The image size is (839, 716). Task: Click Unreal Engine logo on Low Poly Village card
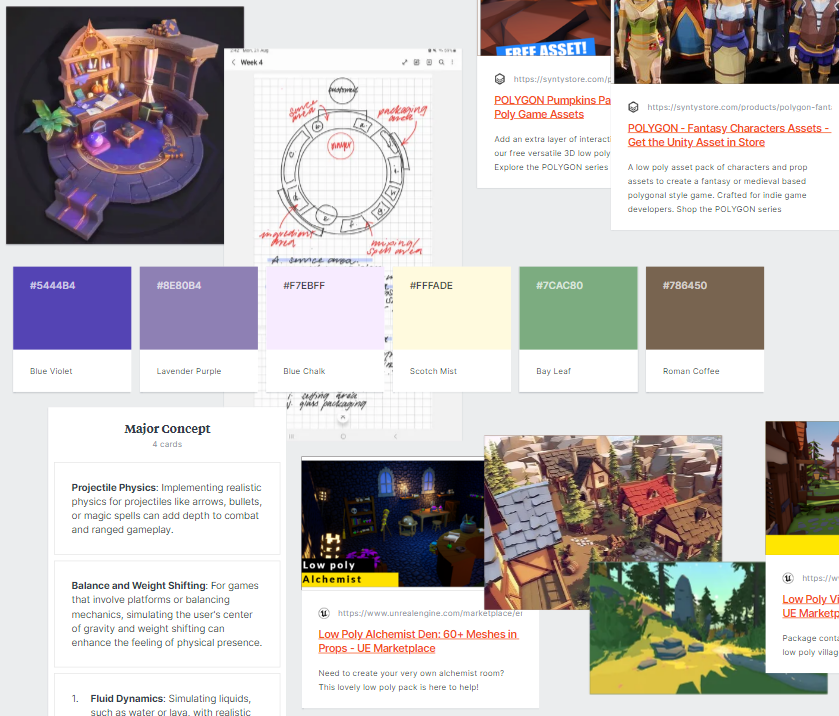pos(788,578)
